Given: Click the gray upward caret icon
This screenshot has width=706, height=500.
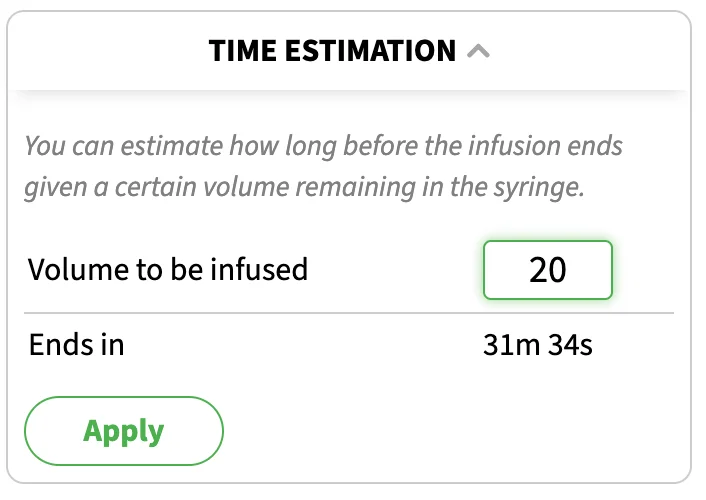Looking at the screenshot, I should [478, 51].
